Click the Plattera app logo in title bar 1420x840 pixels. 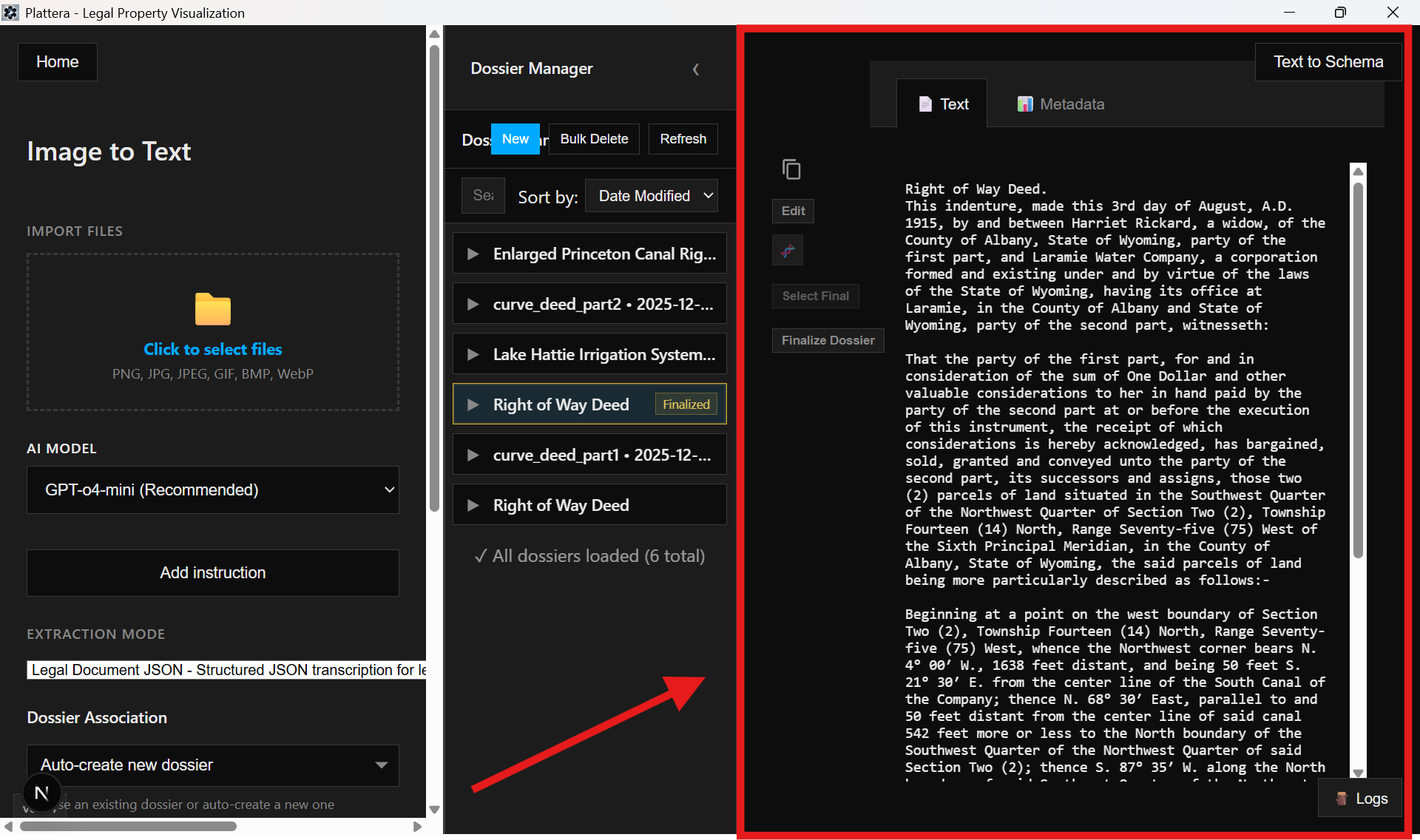pos(10,12)
